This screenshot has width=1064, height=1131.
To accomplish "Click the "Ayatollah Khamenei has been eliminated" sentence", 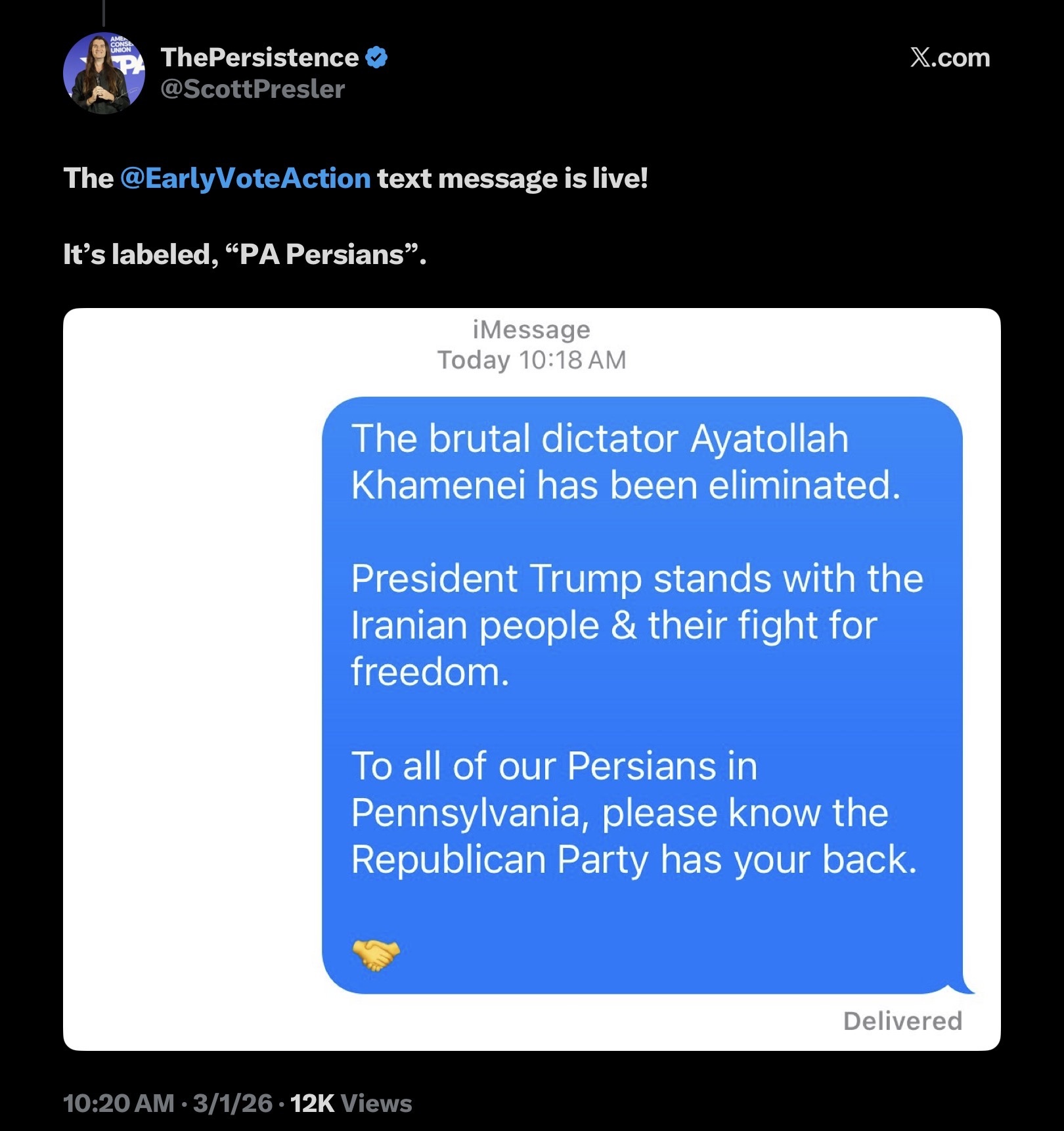I will (624, 462).
